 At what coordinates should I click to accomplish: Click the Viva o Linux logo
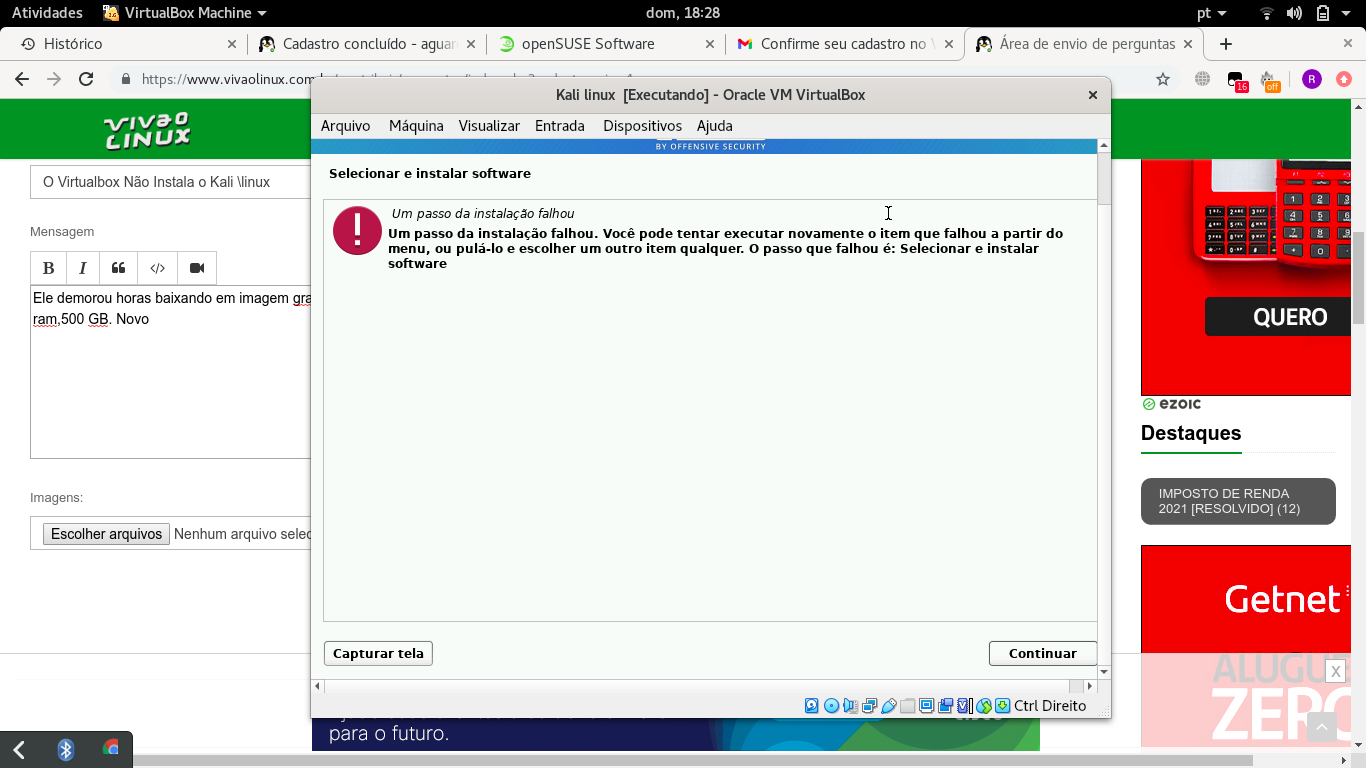(x=147, y=131)
